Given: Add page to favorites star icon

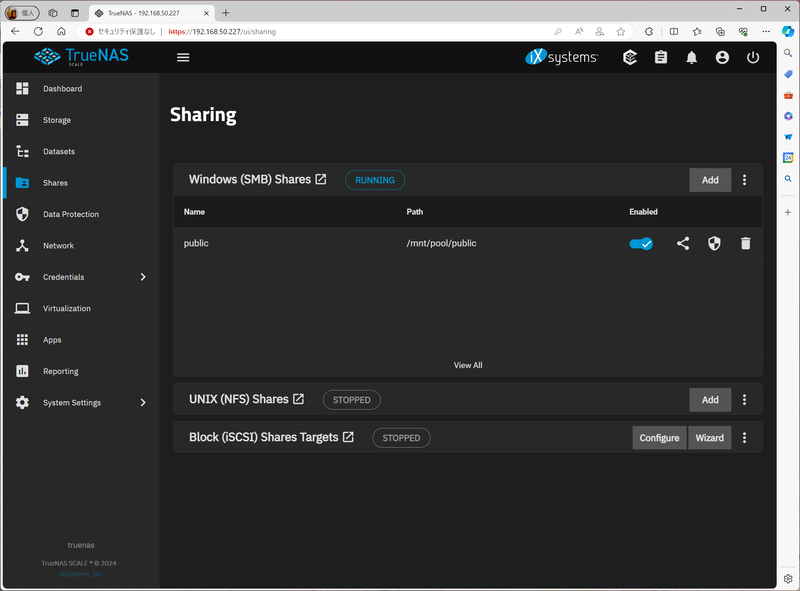Looking at the screenshot, I should coord(620,32).
